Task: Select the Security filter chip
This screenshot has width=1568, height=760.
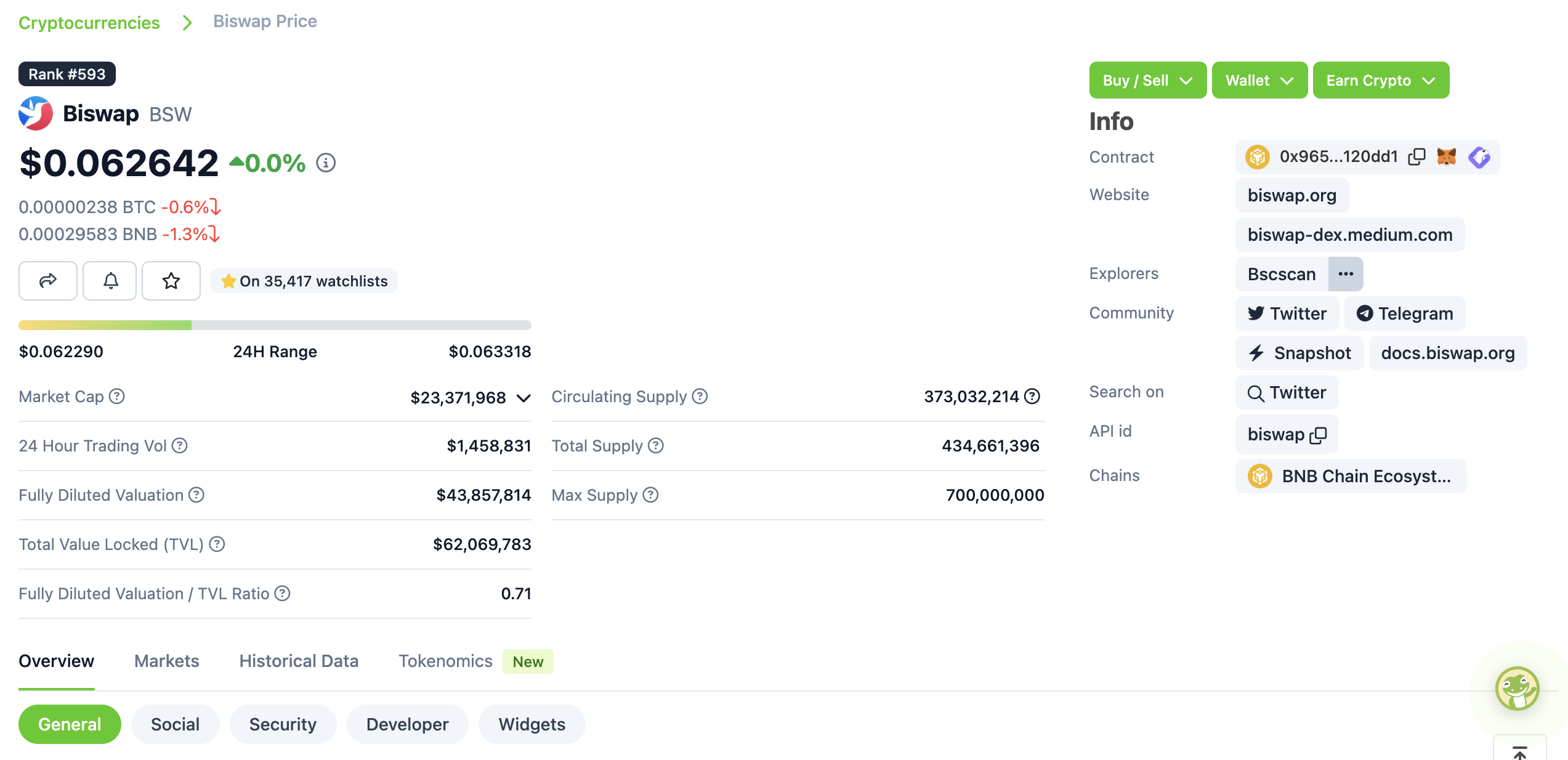Action: click(283, 724)
